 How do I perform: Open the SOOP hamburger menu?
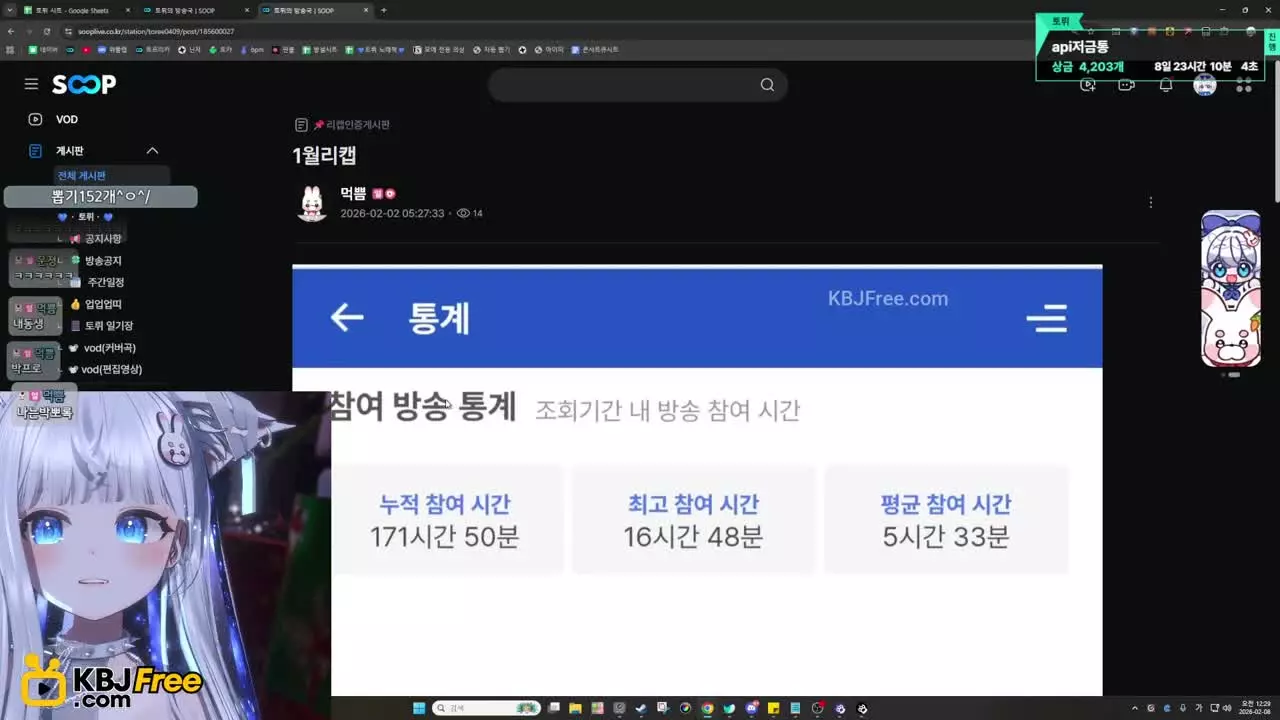[31, 84]
